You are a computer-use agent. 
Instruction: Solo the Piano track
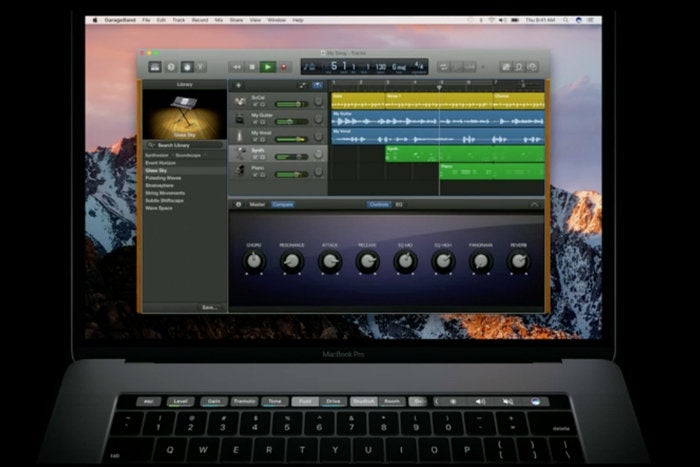point(262,175)
